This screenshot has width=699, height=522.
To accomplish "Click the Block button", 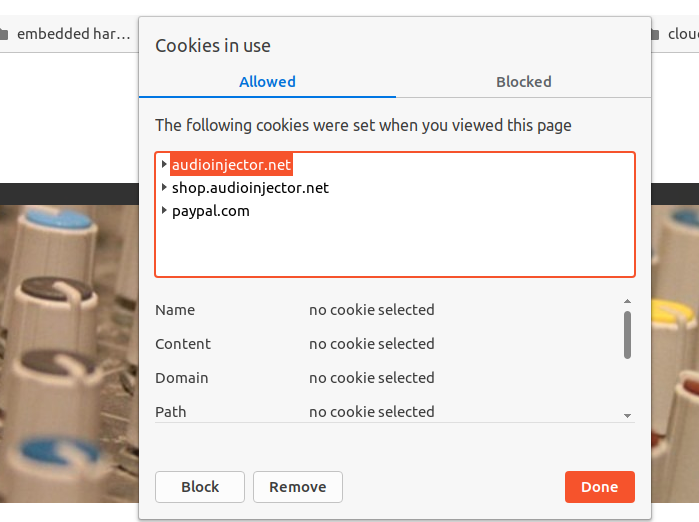I will [x=200, y=487].
